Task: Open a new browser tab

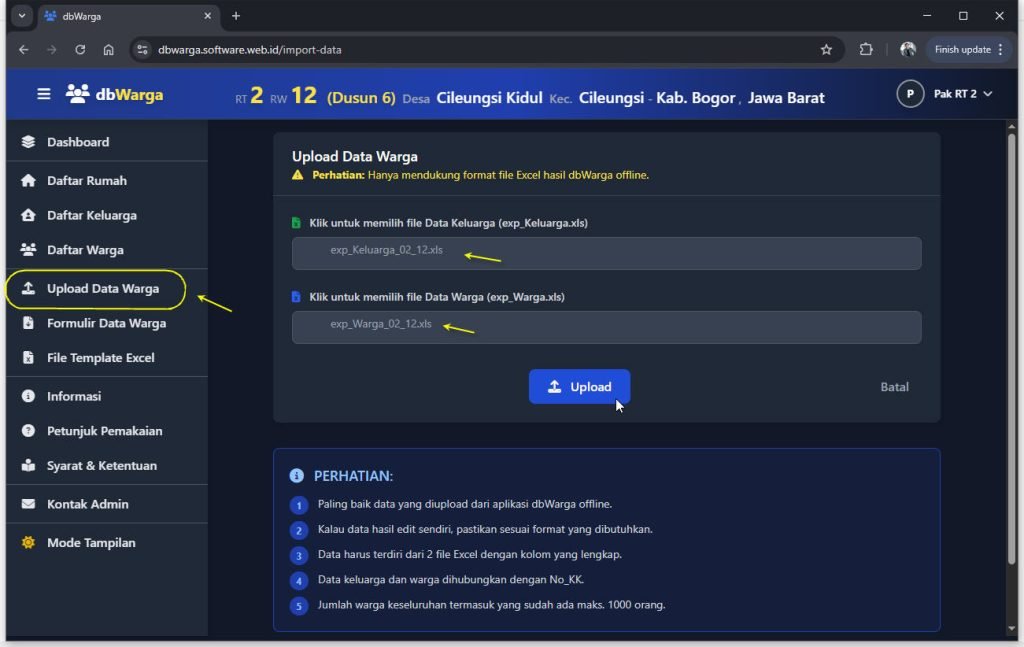Action: pos(236,16)
